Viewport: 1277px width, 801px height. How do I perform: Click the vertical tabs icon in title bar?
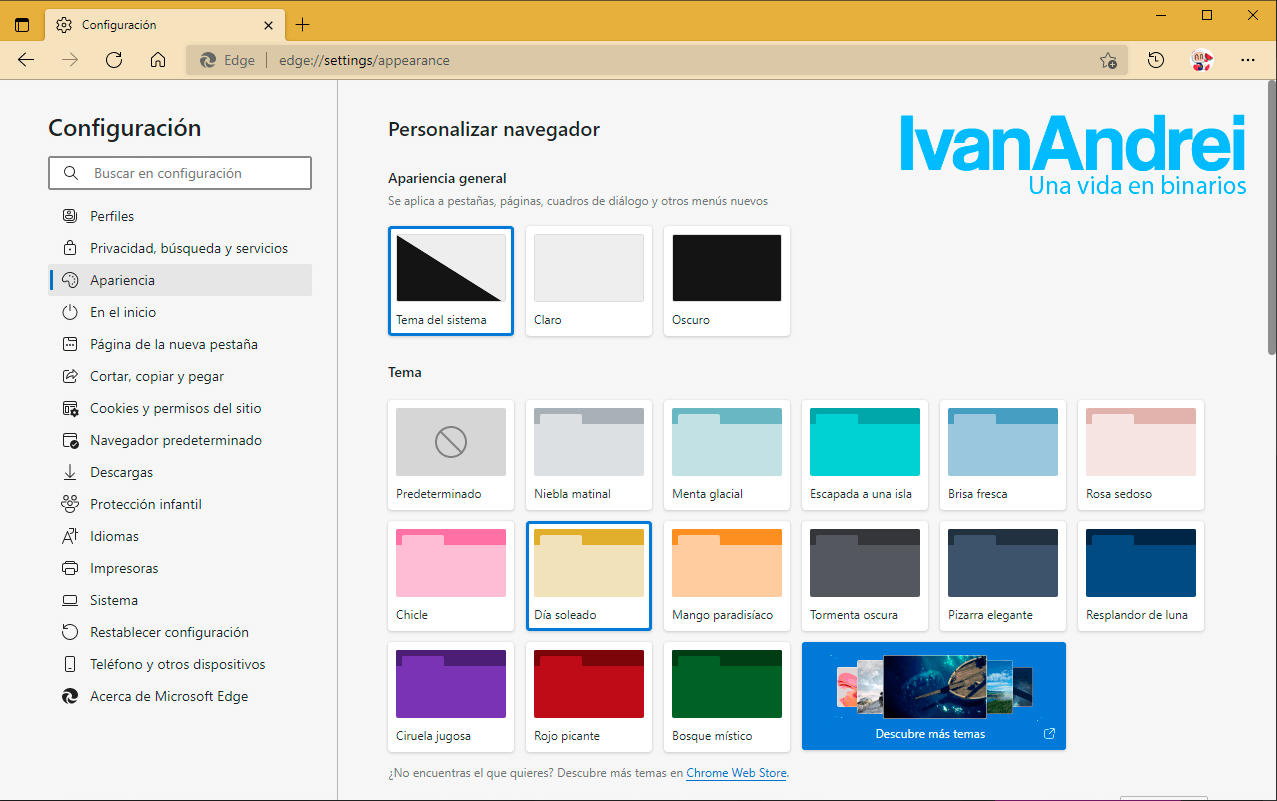22,25
